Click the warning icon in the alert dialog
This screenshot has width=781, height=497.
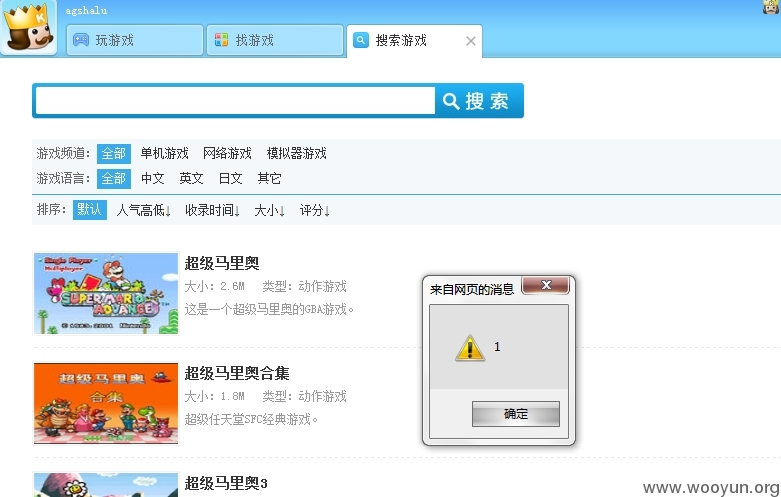470,347
